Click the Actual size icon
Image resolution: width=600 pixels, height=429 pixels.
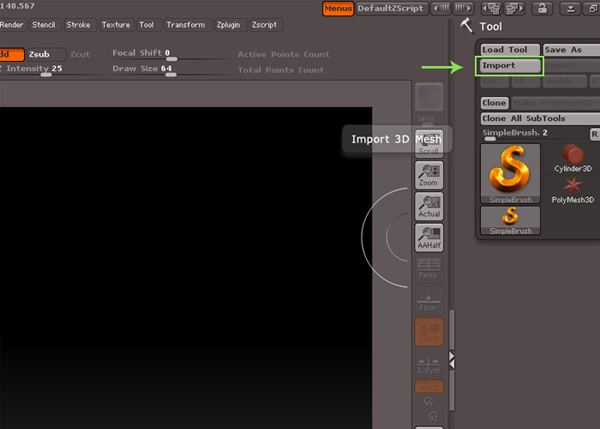click(x=429, y=206)
